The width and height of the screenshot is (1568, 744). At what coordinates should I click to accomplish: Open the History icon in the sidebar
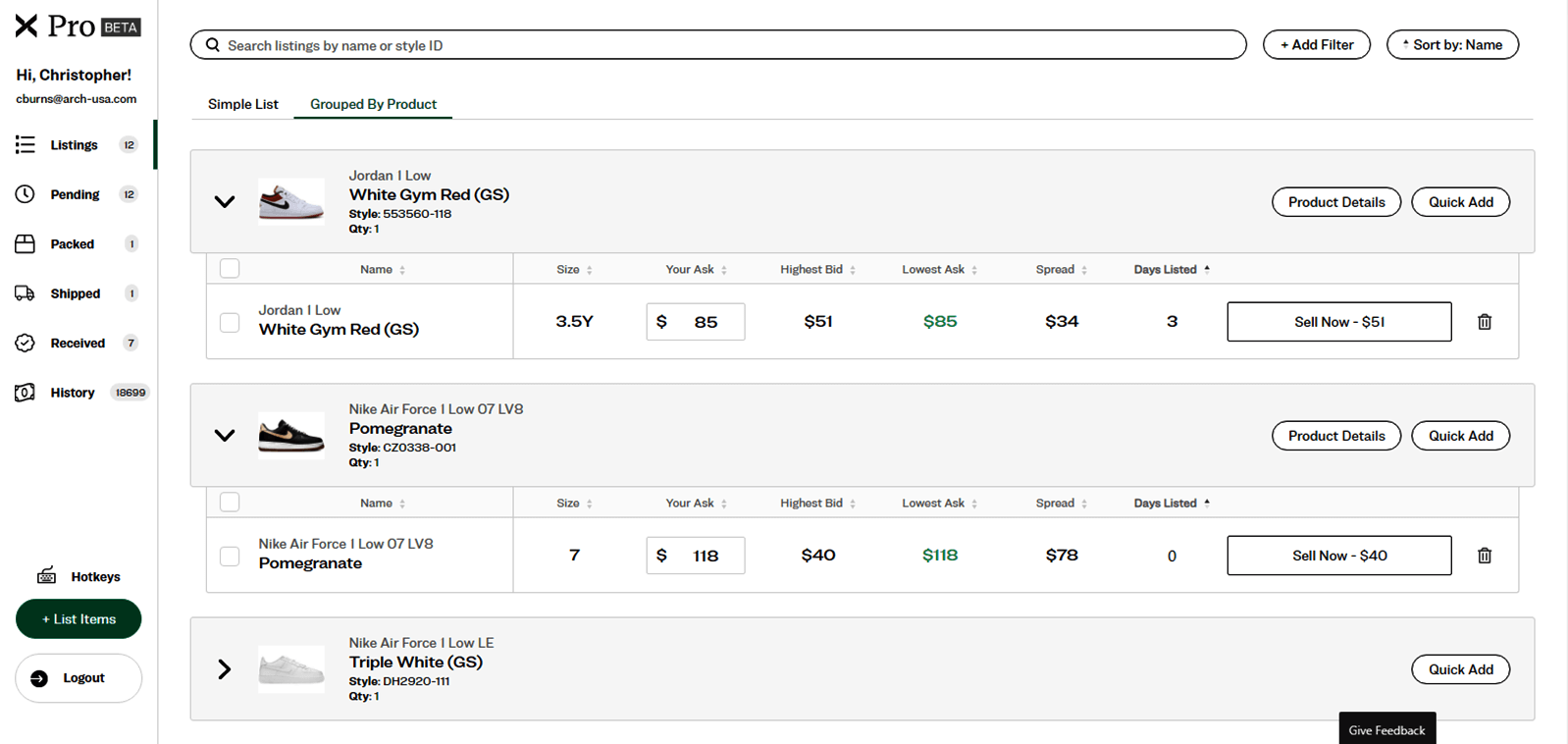tap(26, 393)
